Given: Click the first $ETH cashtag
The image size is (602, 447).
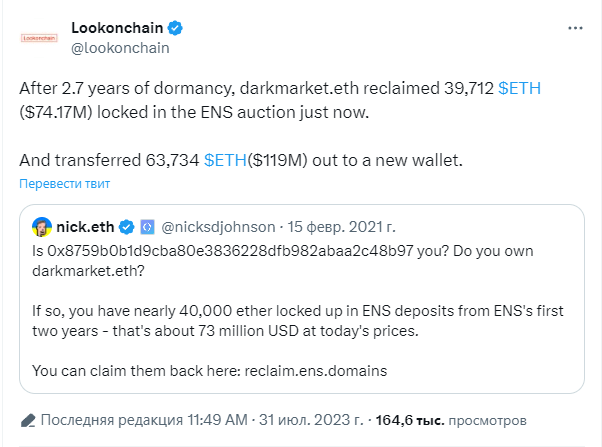Looking at the screenshot, I should (519, 88).
